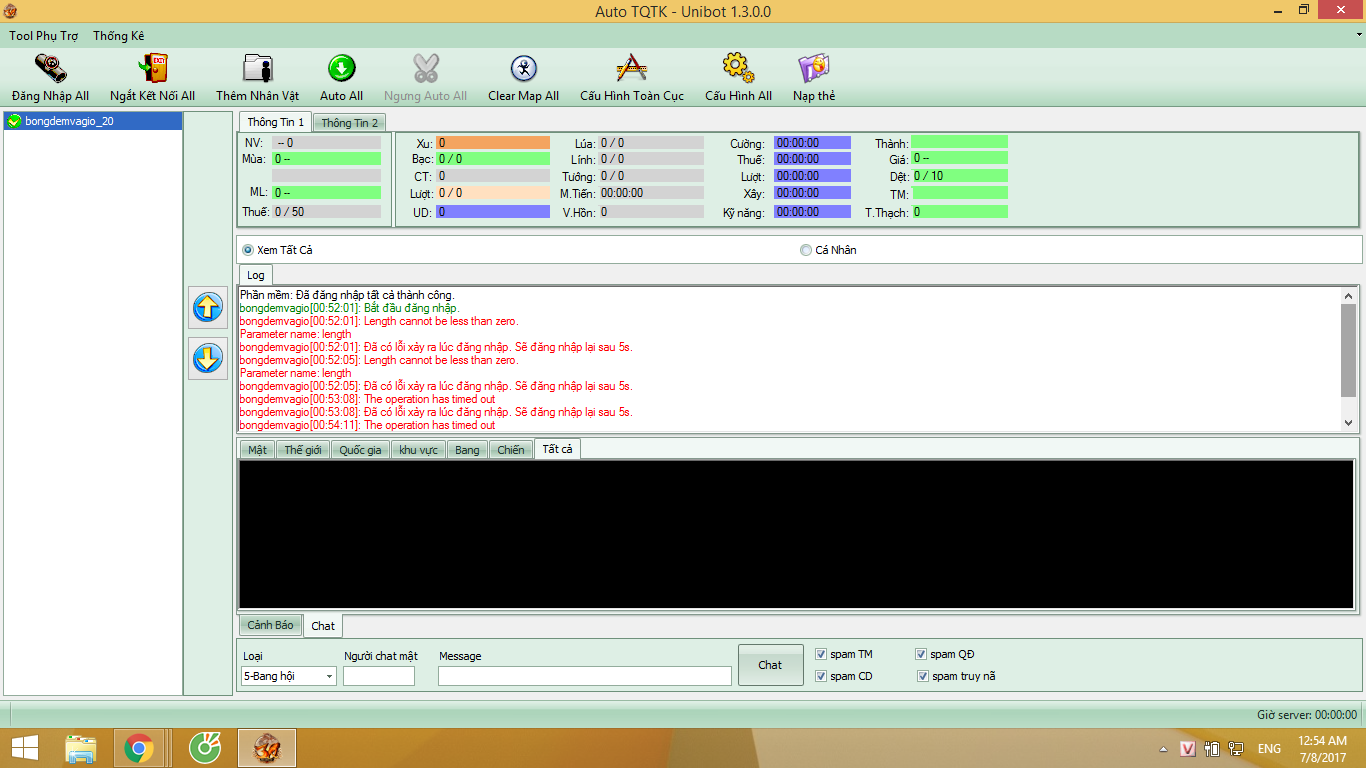The image size is (1366, 768).
Task: Switch to Bang chat tab
Action: coord(467,450)
